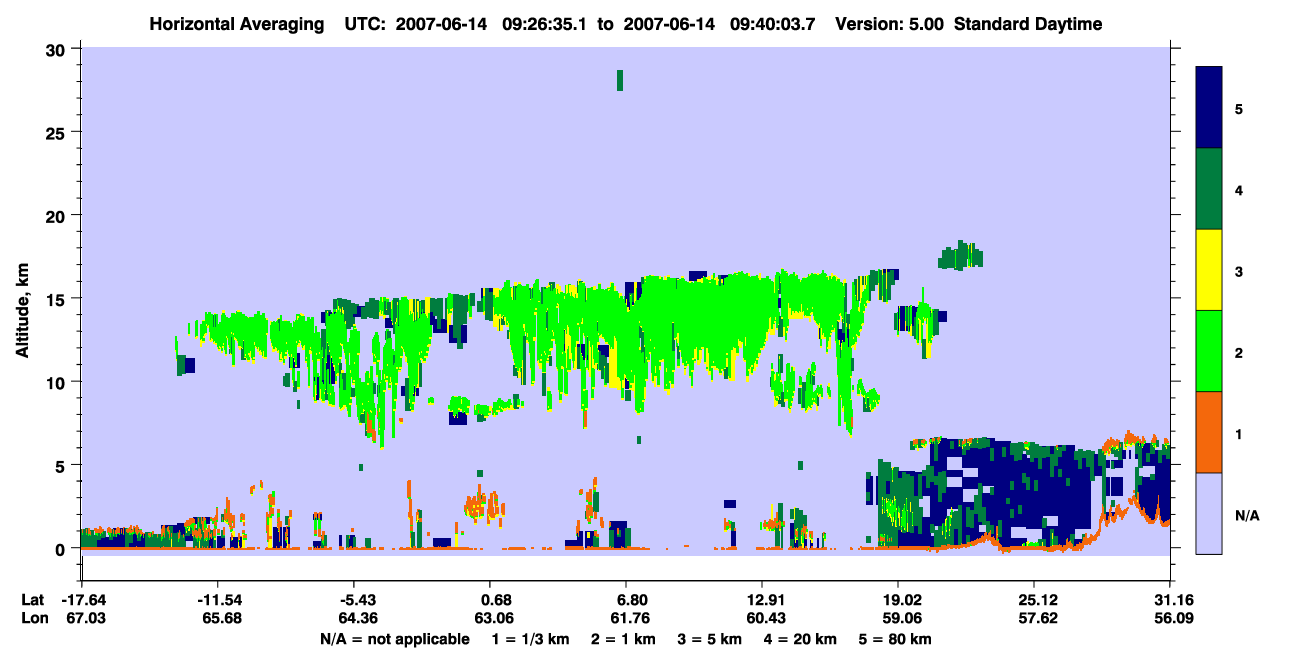This screenshot has height=667, width=1300.
Task: Click the y-axis tick label 20
Action: pyautogui.click(x=57, y=215)
